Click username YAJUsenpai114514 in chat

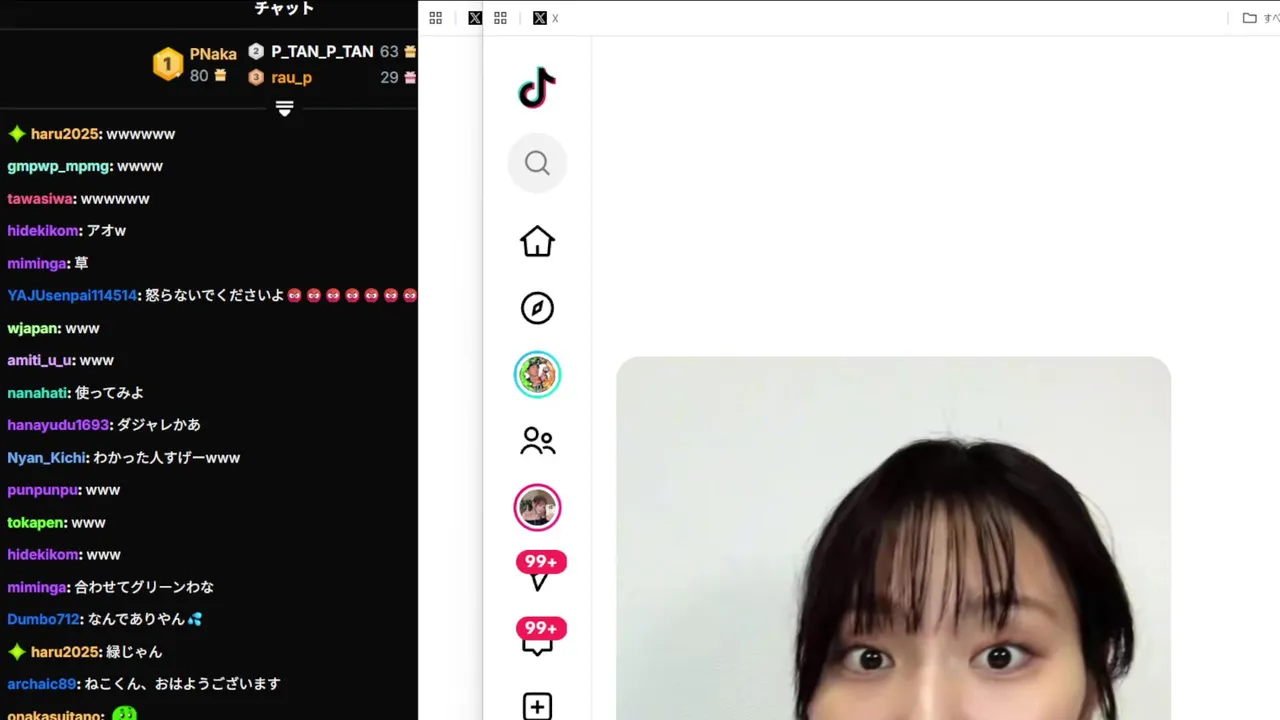coord(72,296)
